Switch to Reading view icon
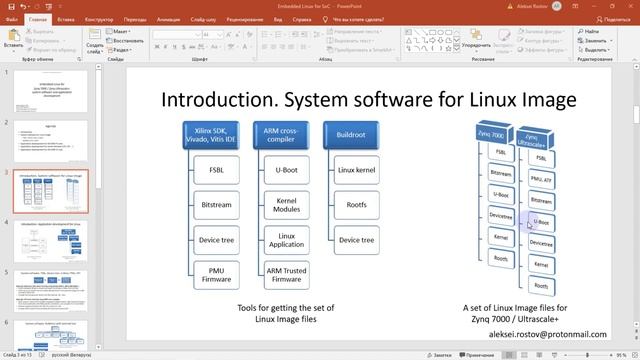Image resolution: width=640 pixels, height=360 pixels. [x=539, y=355]
